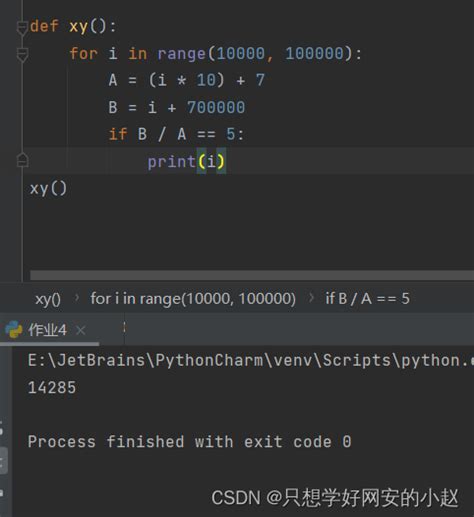474x517 pixels.
Task: Click the fold end marker beside print(i)
Action: point(22,160)
